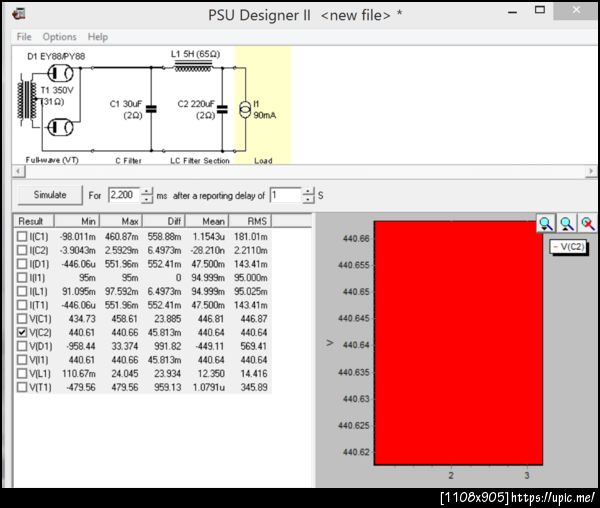Click the schematic scrollbar left arrow
The width and height of the screenshot is (600, 508).
pos(18,171)
